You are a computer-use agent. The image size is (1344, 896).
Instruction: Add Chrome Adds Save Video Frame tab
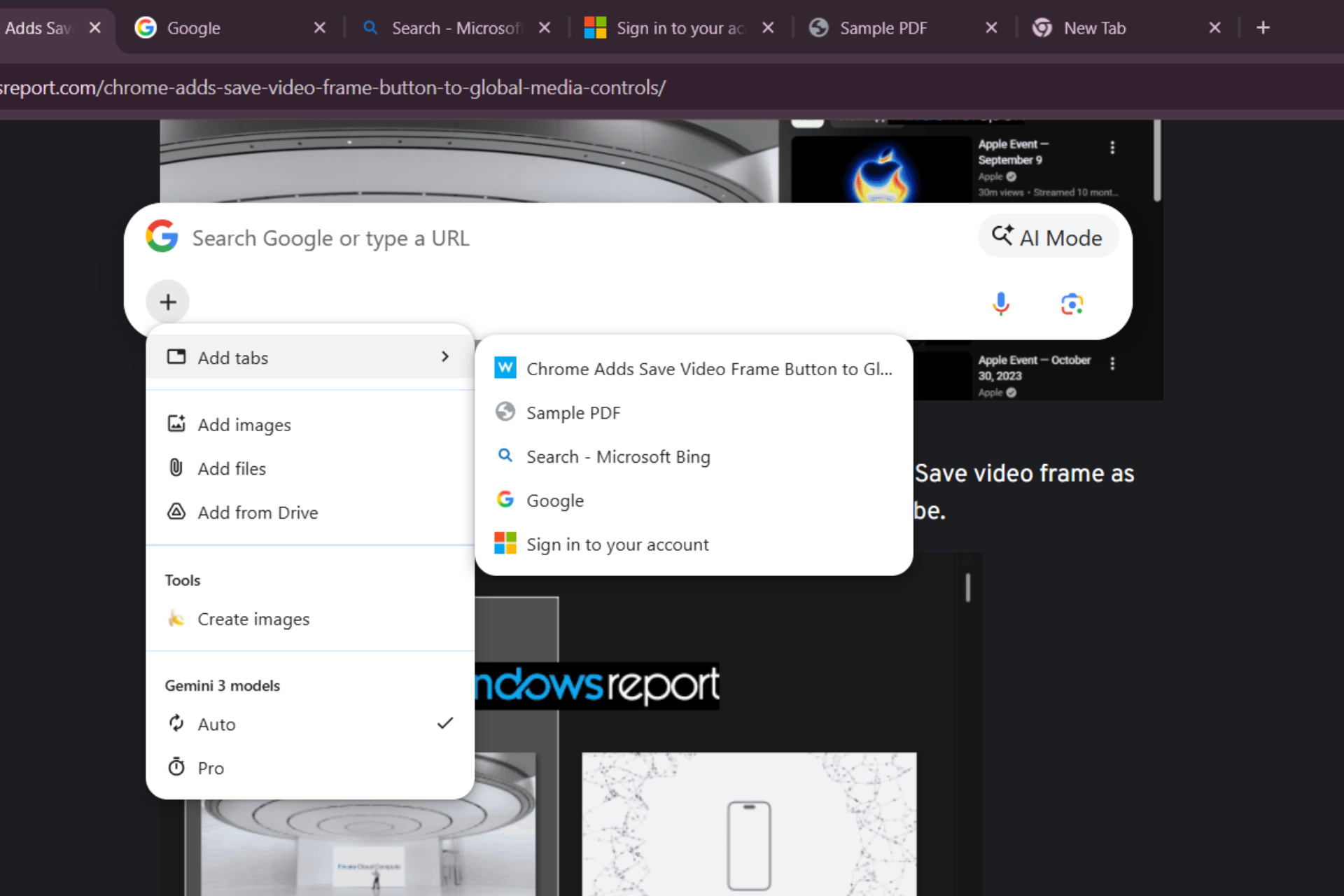click(x=694, y=369)
